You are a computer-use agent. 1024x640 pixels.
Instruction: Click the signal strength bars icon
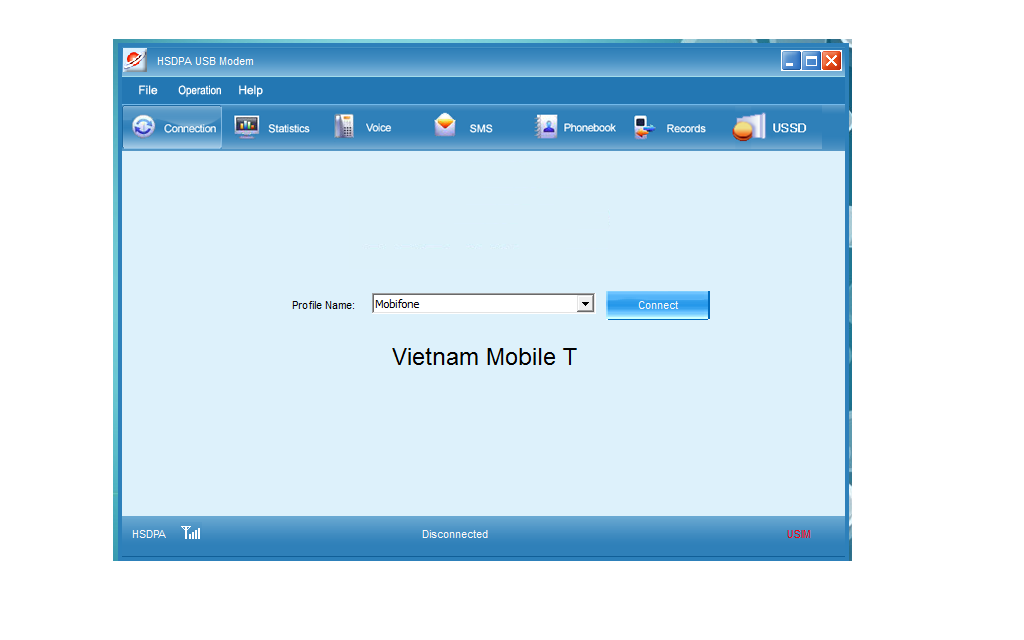point(191,533)
